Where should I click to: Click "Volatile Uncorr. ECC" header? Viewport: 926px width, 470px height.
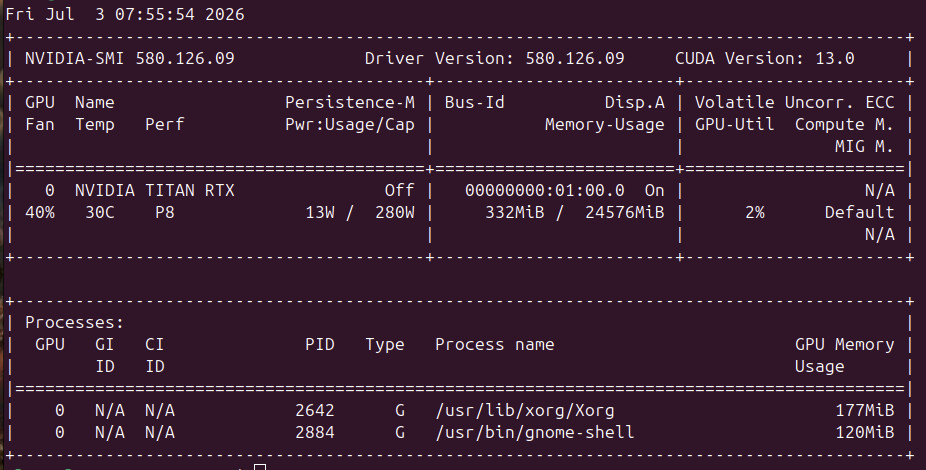794,103
